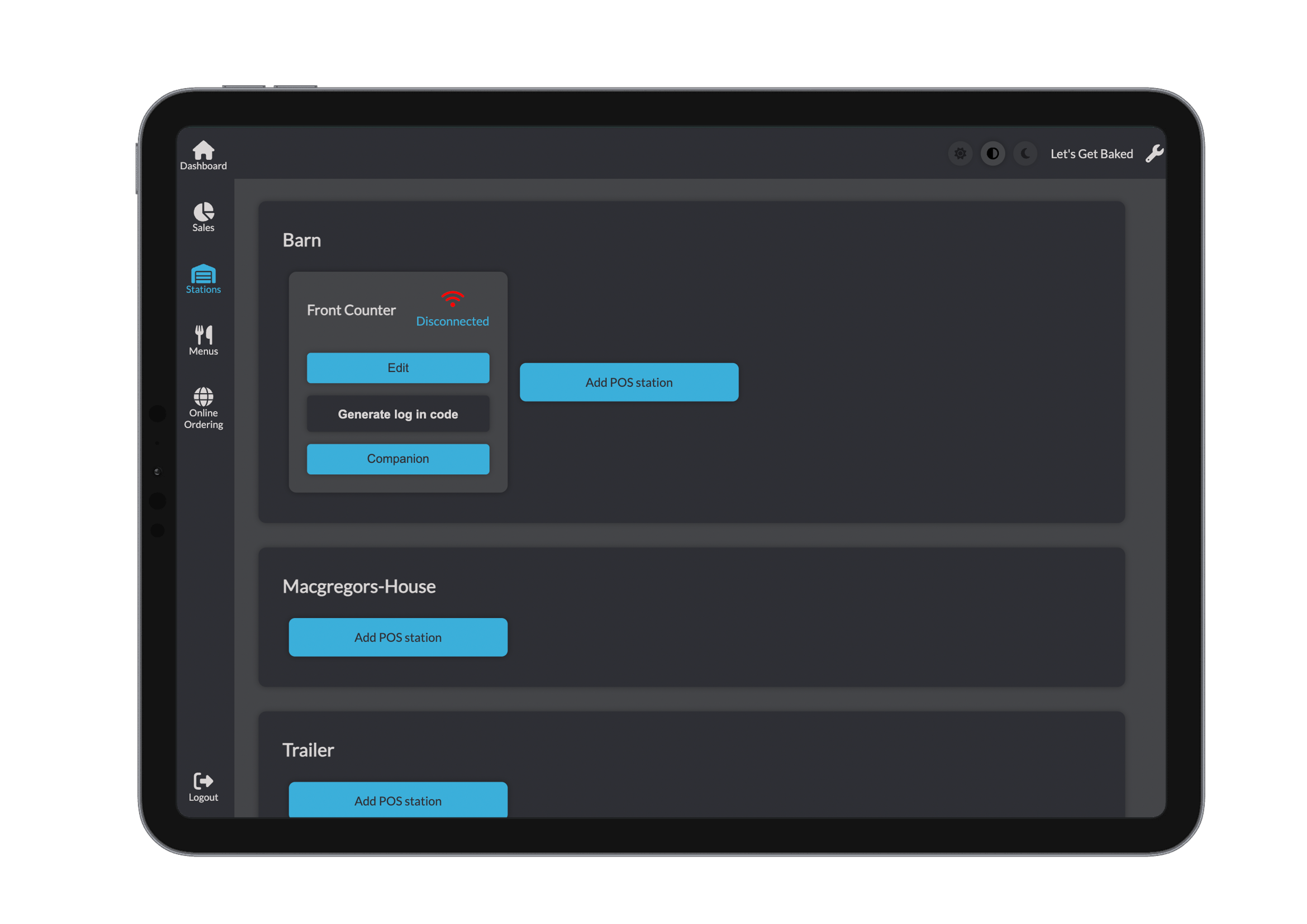Add POS station to the Trailer

(x=398, y=800)
